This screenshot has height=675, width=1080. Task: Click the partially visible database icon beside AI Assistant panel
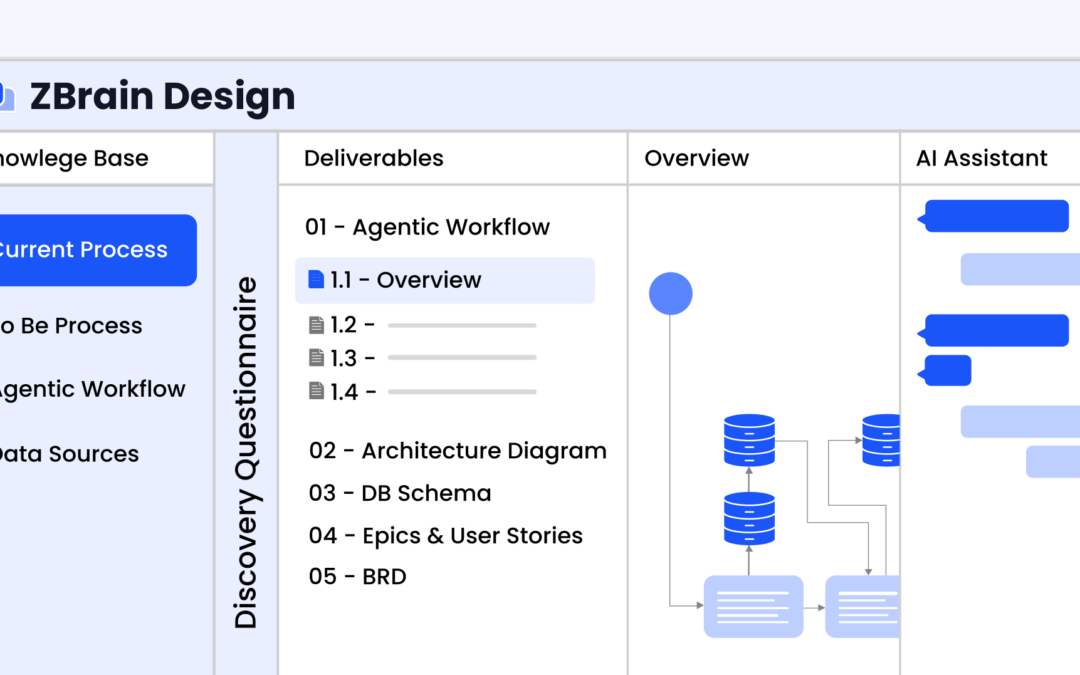click(881, 440)
